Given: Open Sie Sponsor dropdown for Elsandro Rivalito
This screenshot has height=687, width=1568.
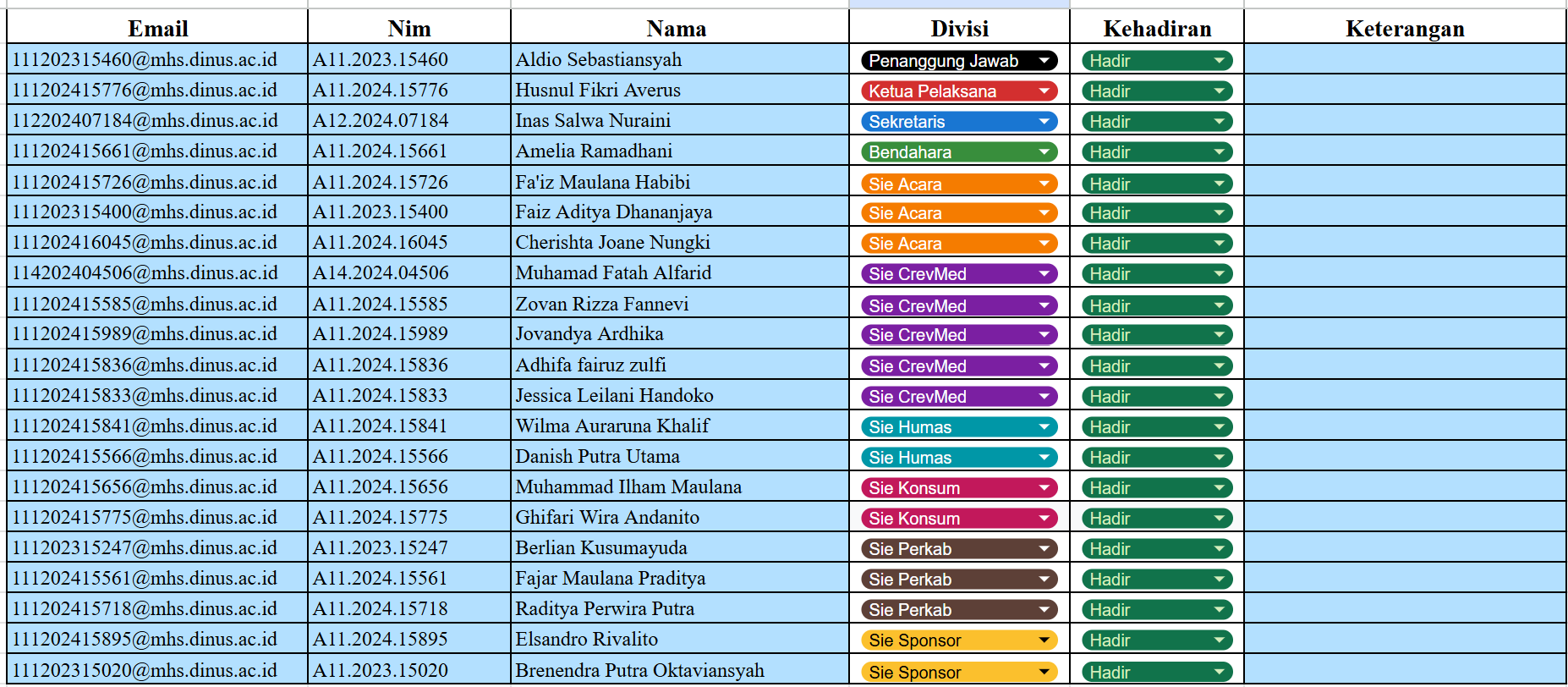Looking at the screenshot, I should (x=959, y=640).
